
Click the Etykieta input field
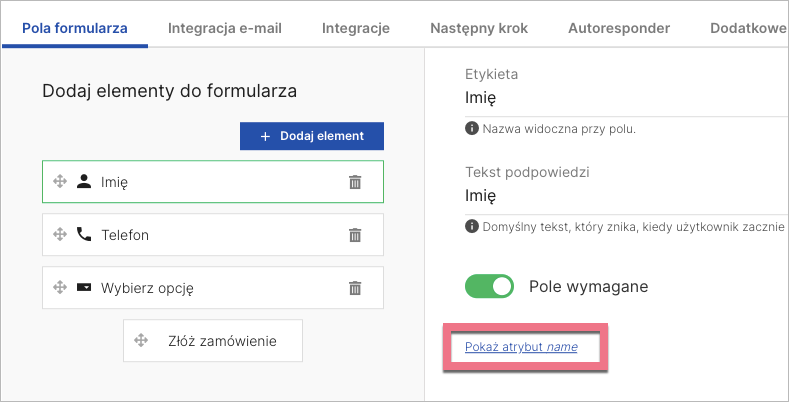tap(620, 98)
